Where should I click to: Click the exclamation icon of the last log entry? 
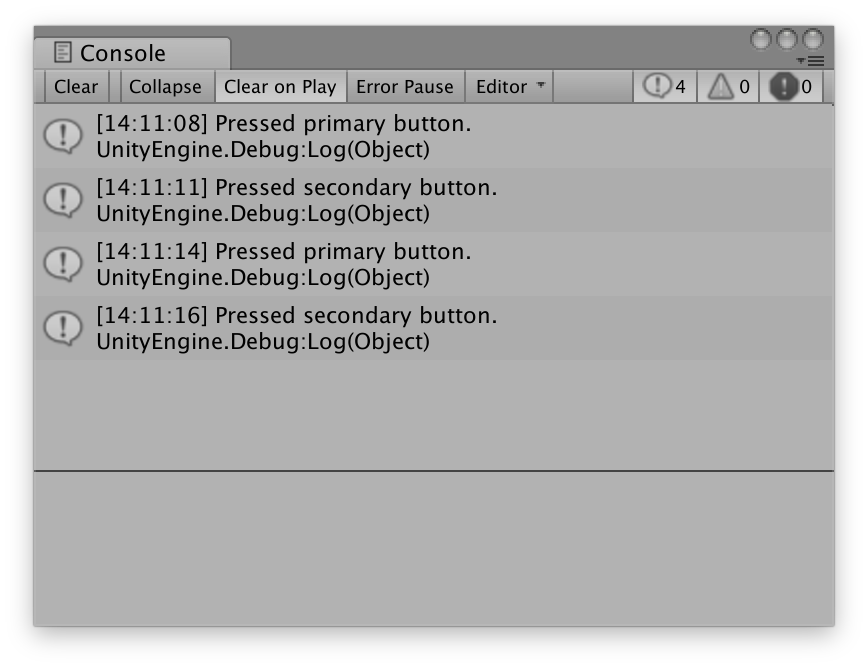pos(61,326)
